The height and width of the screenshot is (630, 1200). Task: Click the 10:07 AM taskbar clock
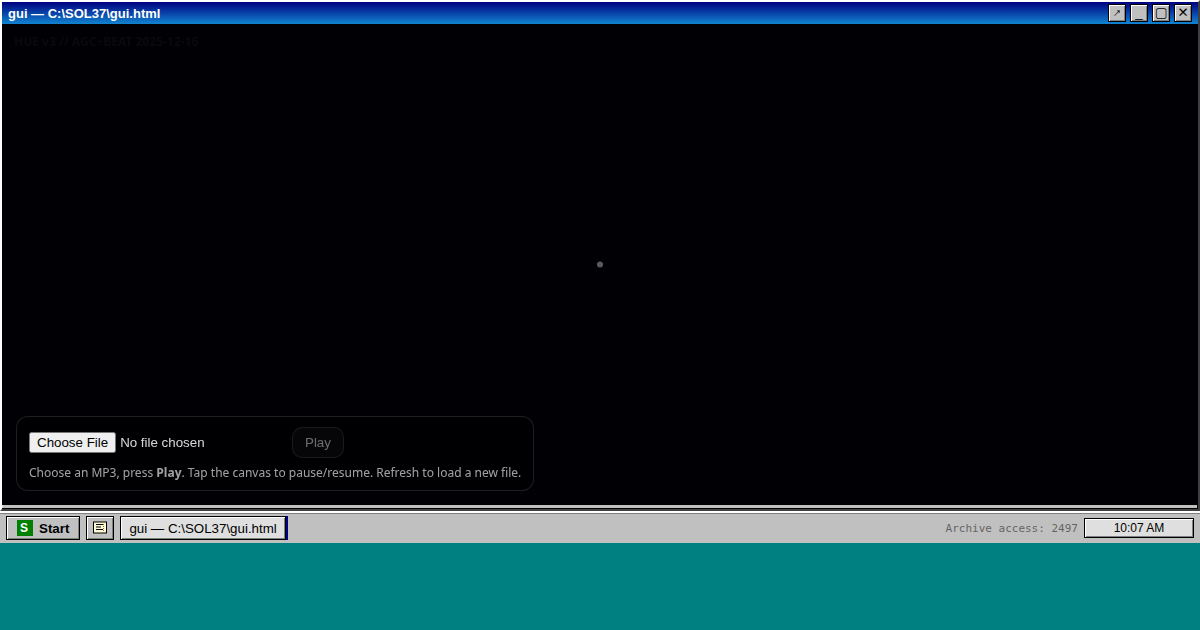[x=1138, y=528]
